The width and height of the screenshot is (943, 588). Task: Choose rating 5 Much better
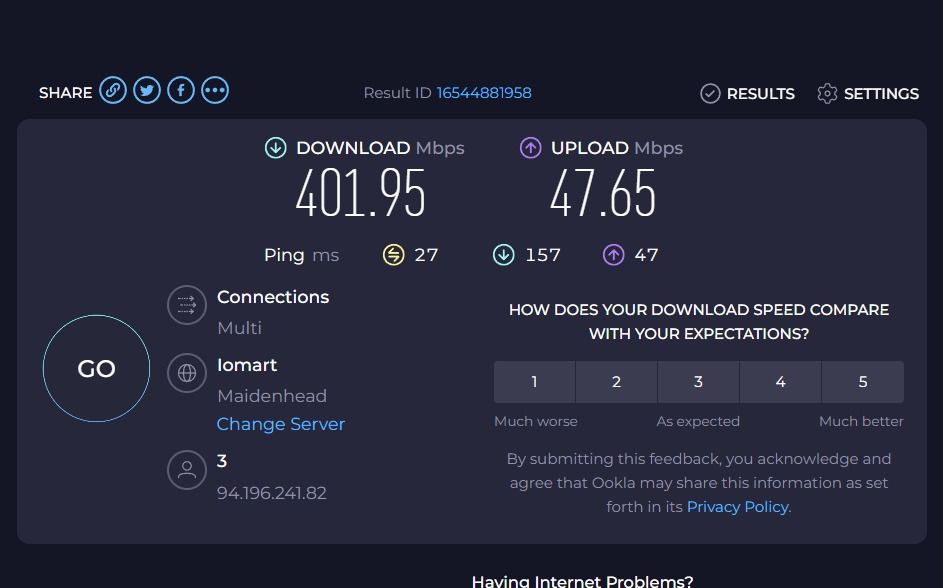point(862,382)
